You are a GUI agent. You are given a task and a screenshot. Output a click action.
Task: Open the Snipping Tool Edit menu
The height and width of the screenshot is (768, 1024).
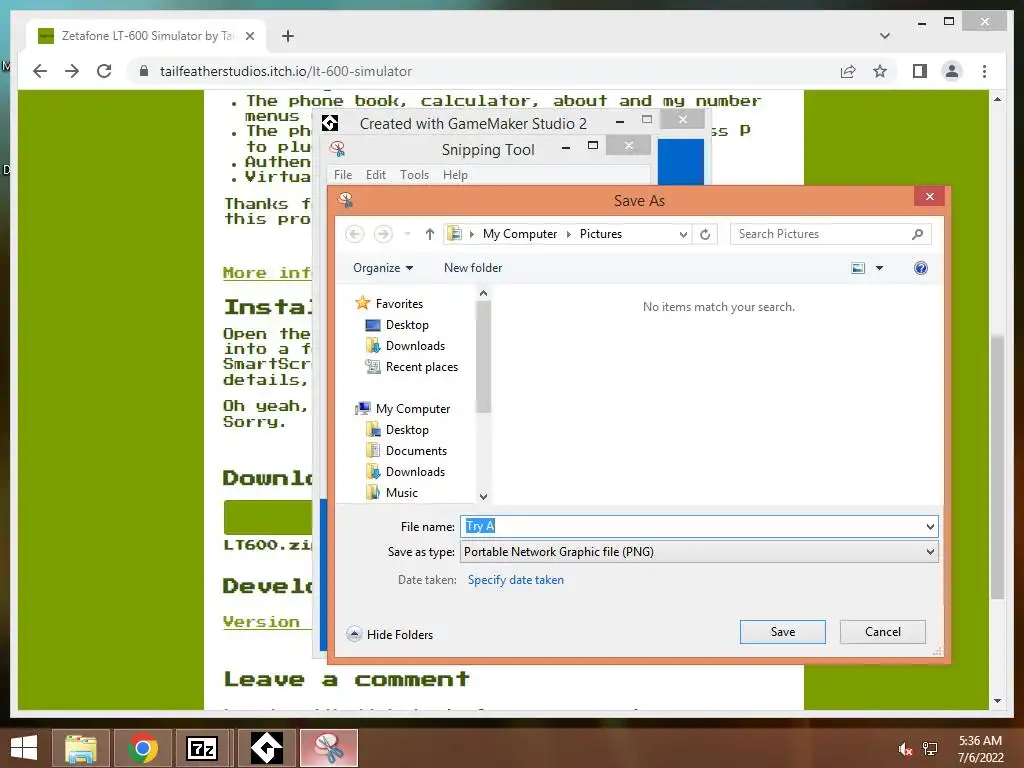point(376,175)
